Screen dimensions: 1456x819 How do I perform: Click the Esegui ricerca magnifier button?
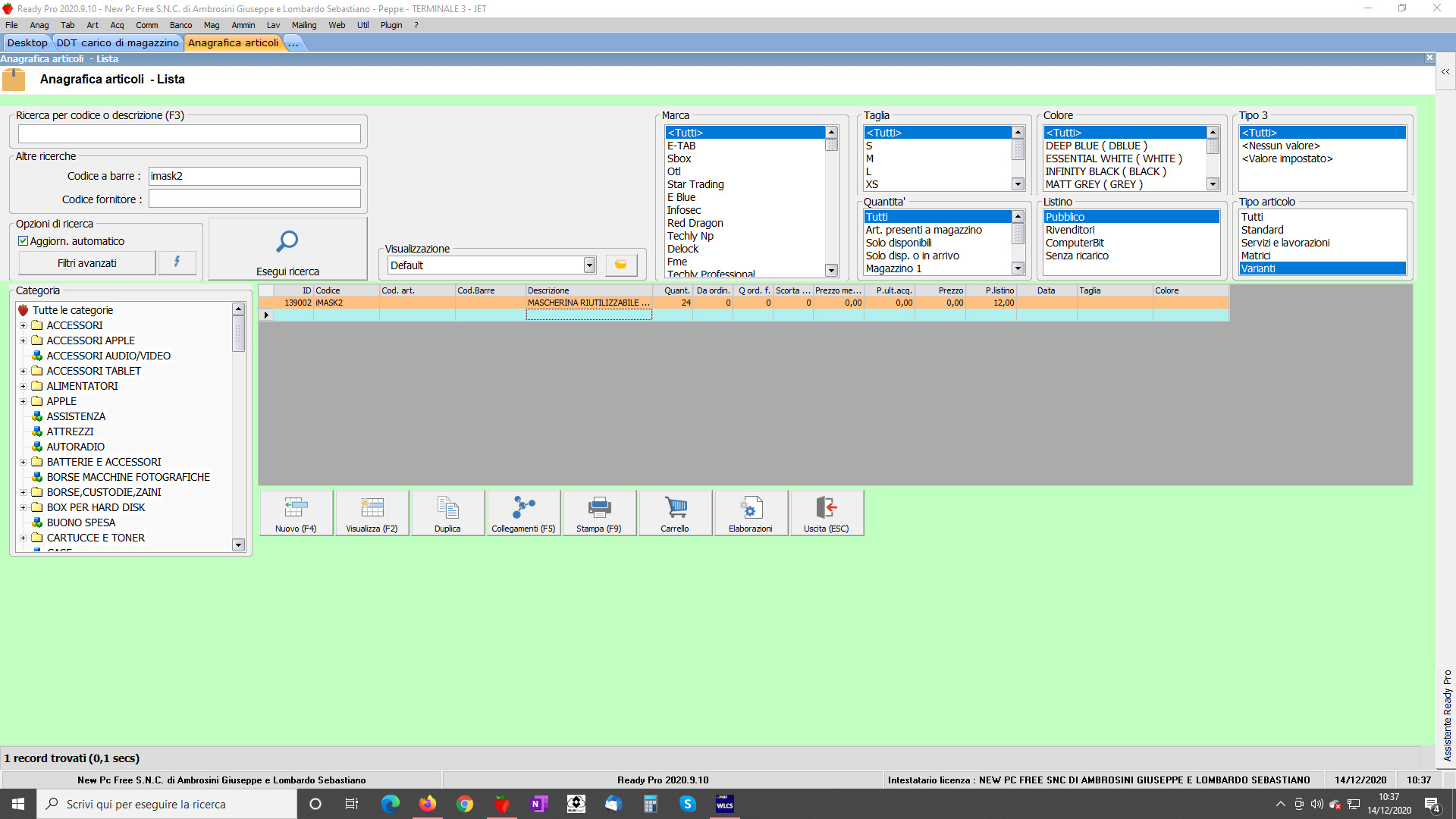coord(287,249)
